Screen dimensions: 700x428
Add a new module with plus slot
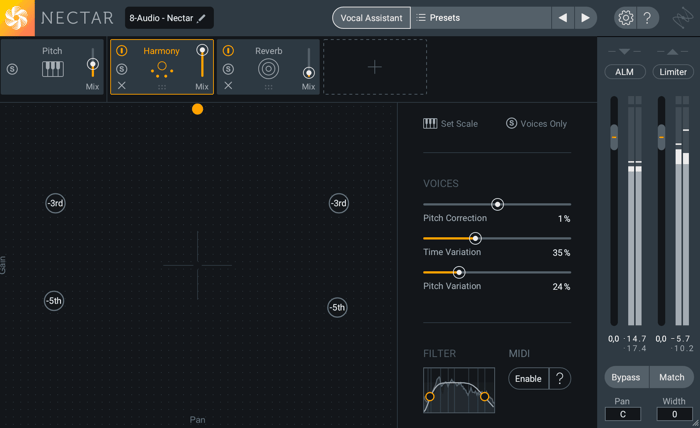pyautogui.click(x=375, y=67)
